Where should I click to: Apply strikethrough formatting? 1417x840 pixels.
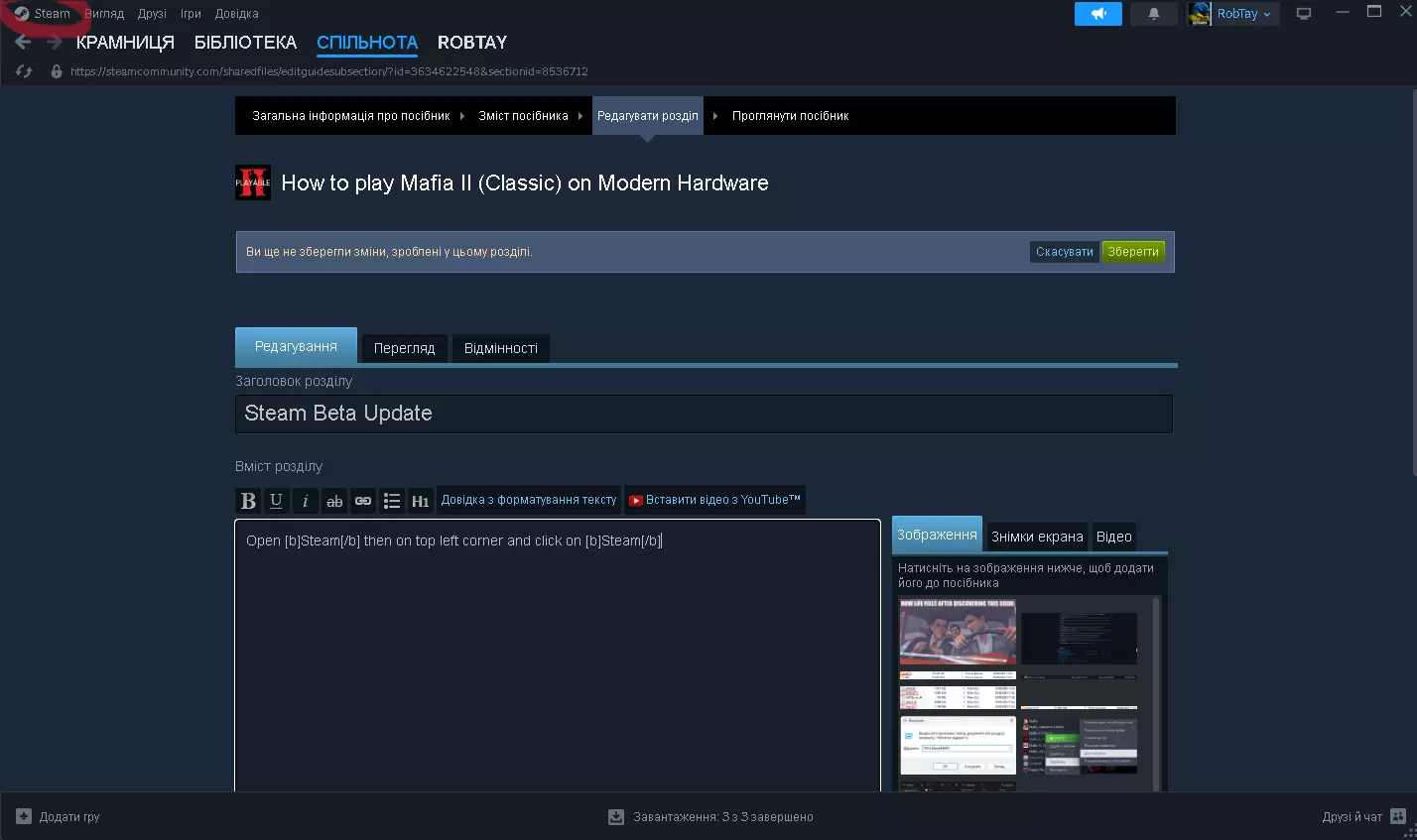pos(334,501)
